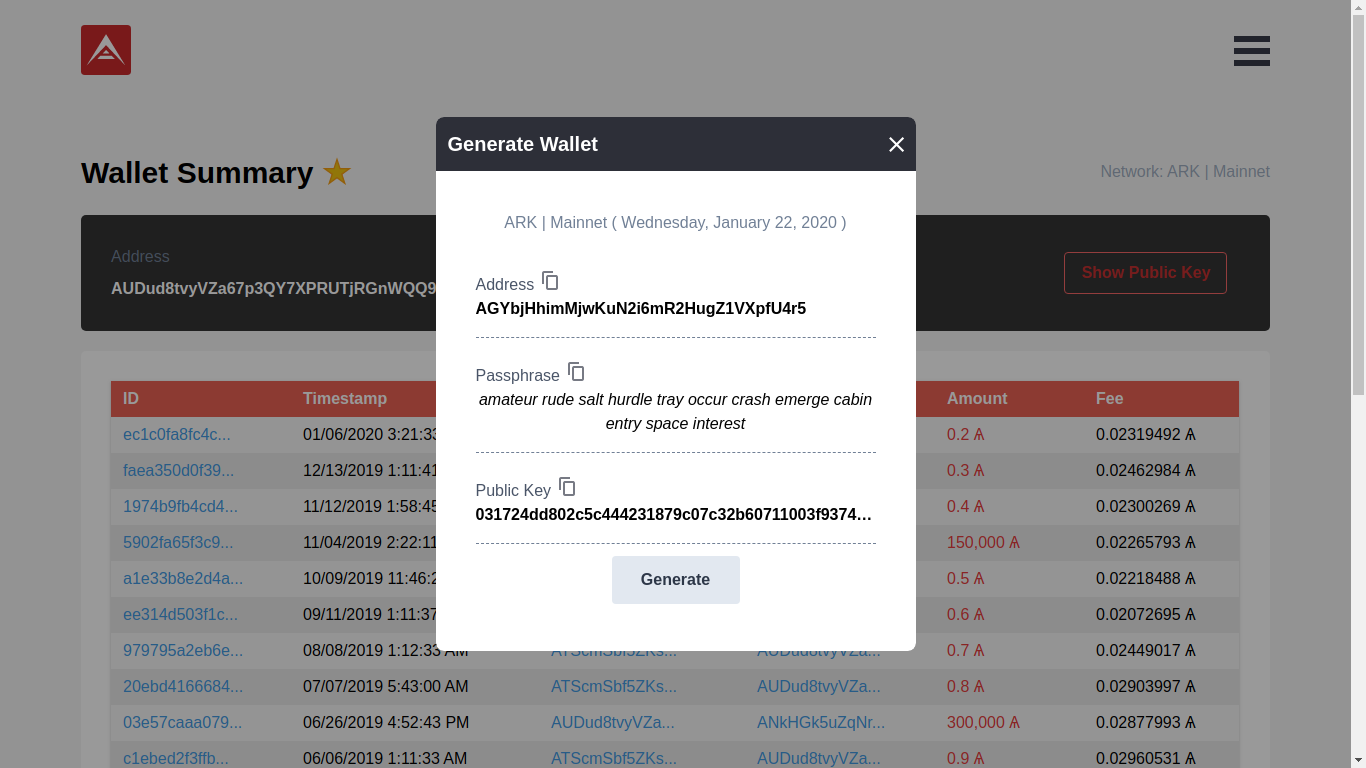Open sender ATScmSbf5ZKs... in 07/07/2019 row
This screenshot has width=1366, height=768.
point(614,687)
